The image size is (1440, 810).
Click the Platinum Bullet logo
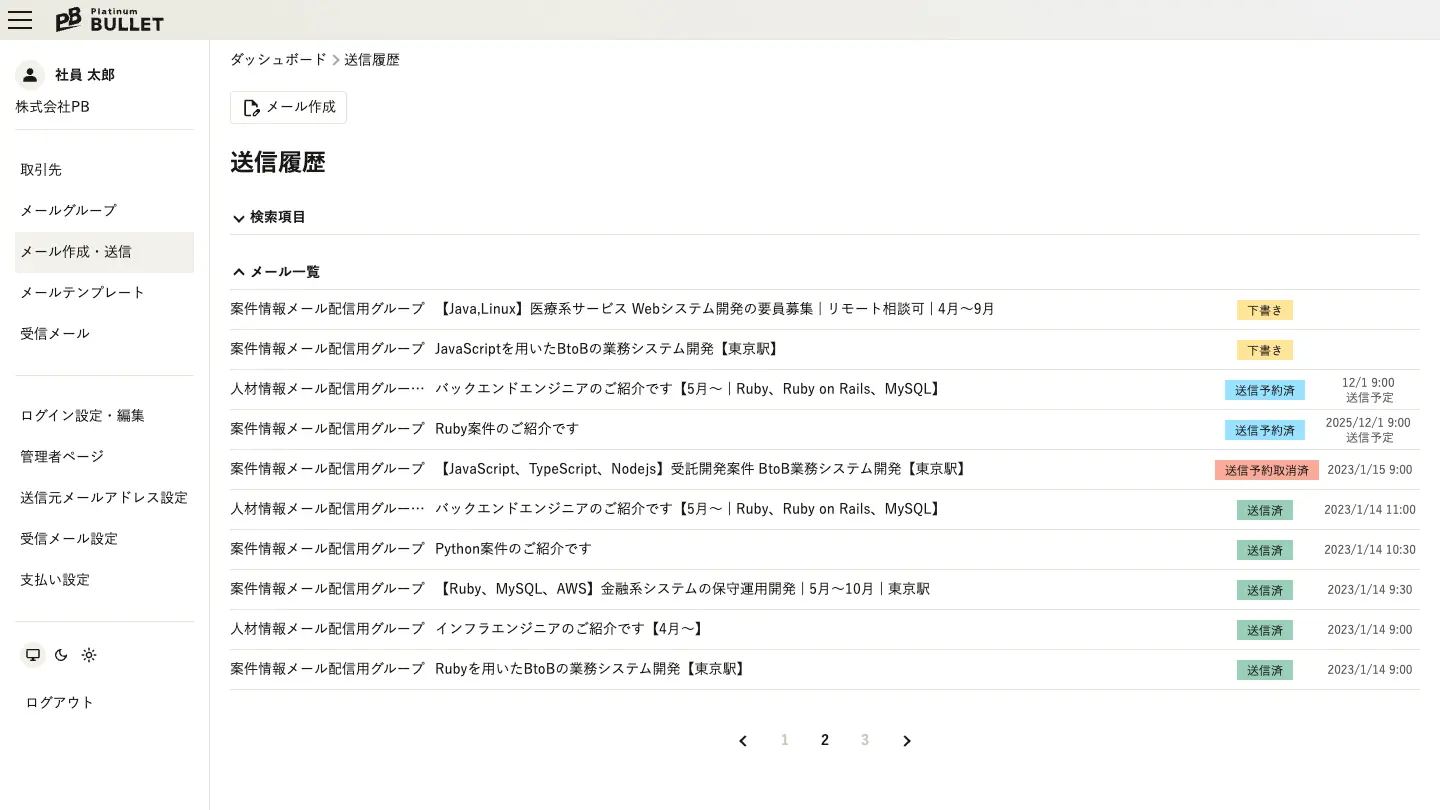109,20
